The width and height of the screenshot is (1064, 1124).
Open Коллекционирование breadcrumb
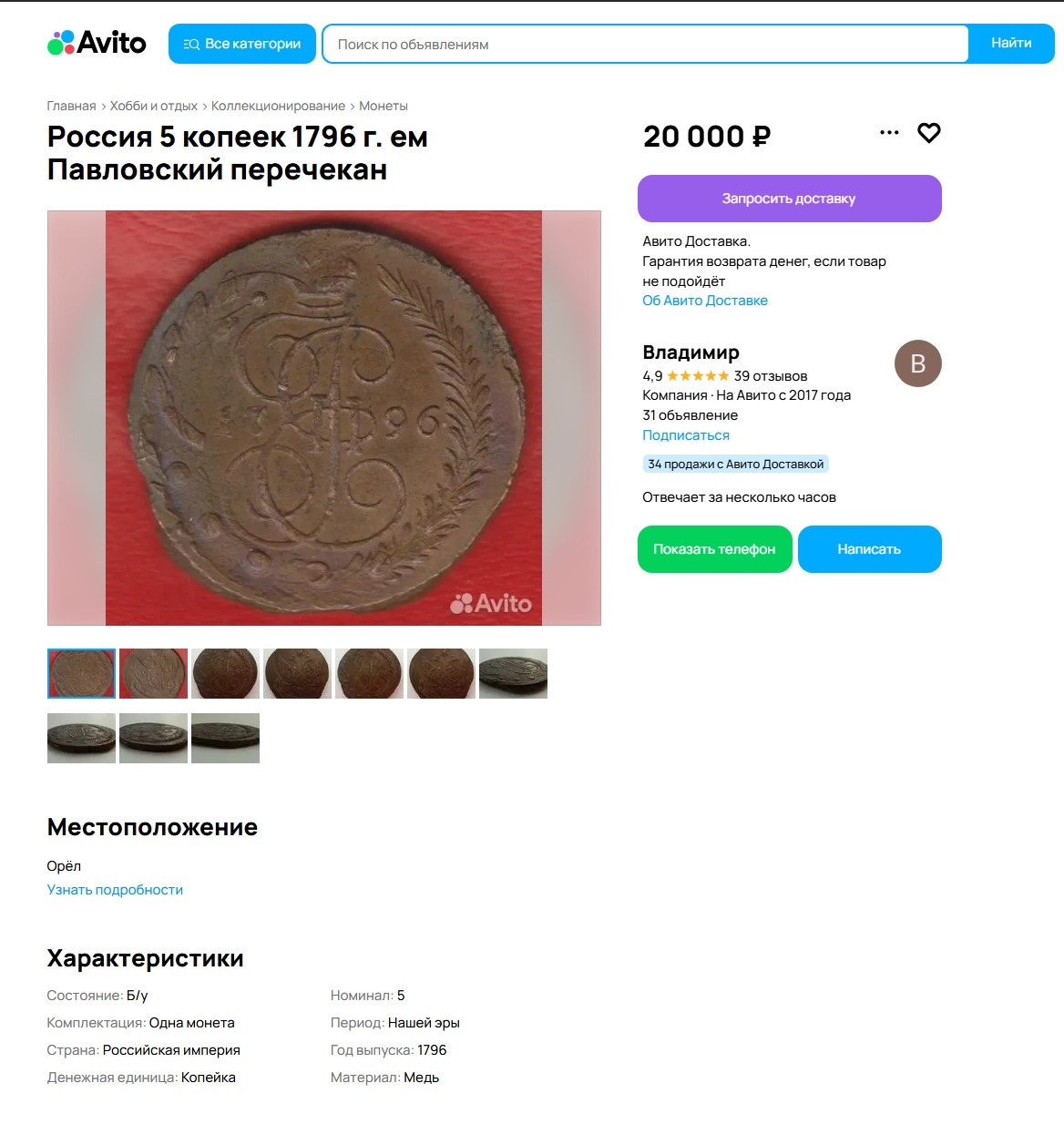(x=278, y=106)
